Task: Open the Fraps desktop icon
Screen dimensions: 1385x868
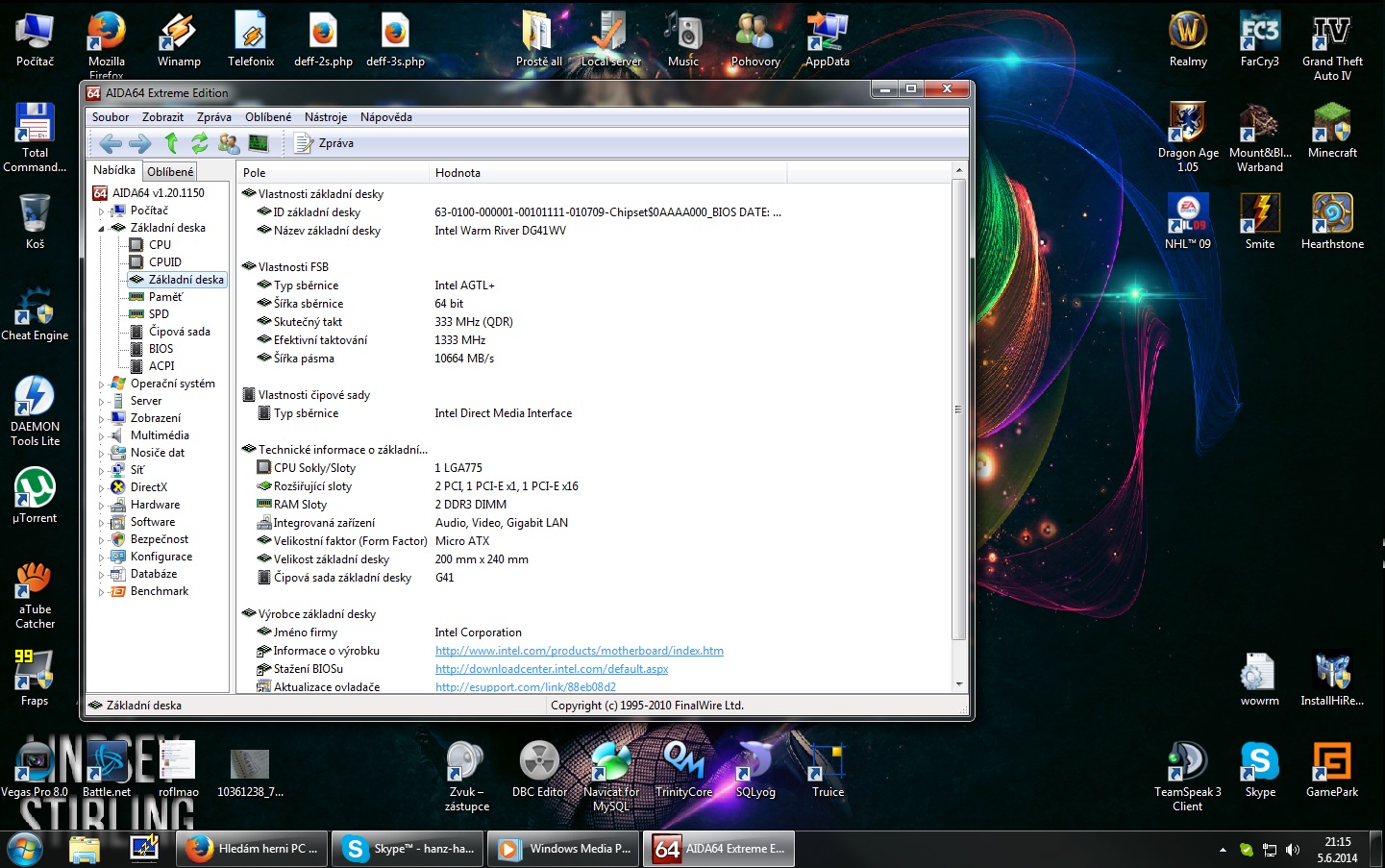Action: 35,678
